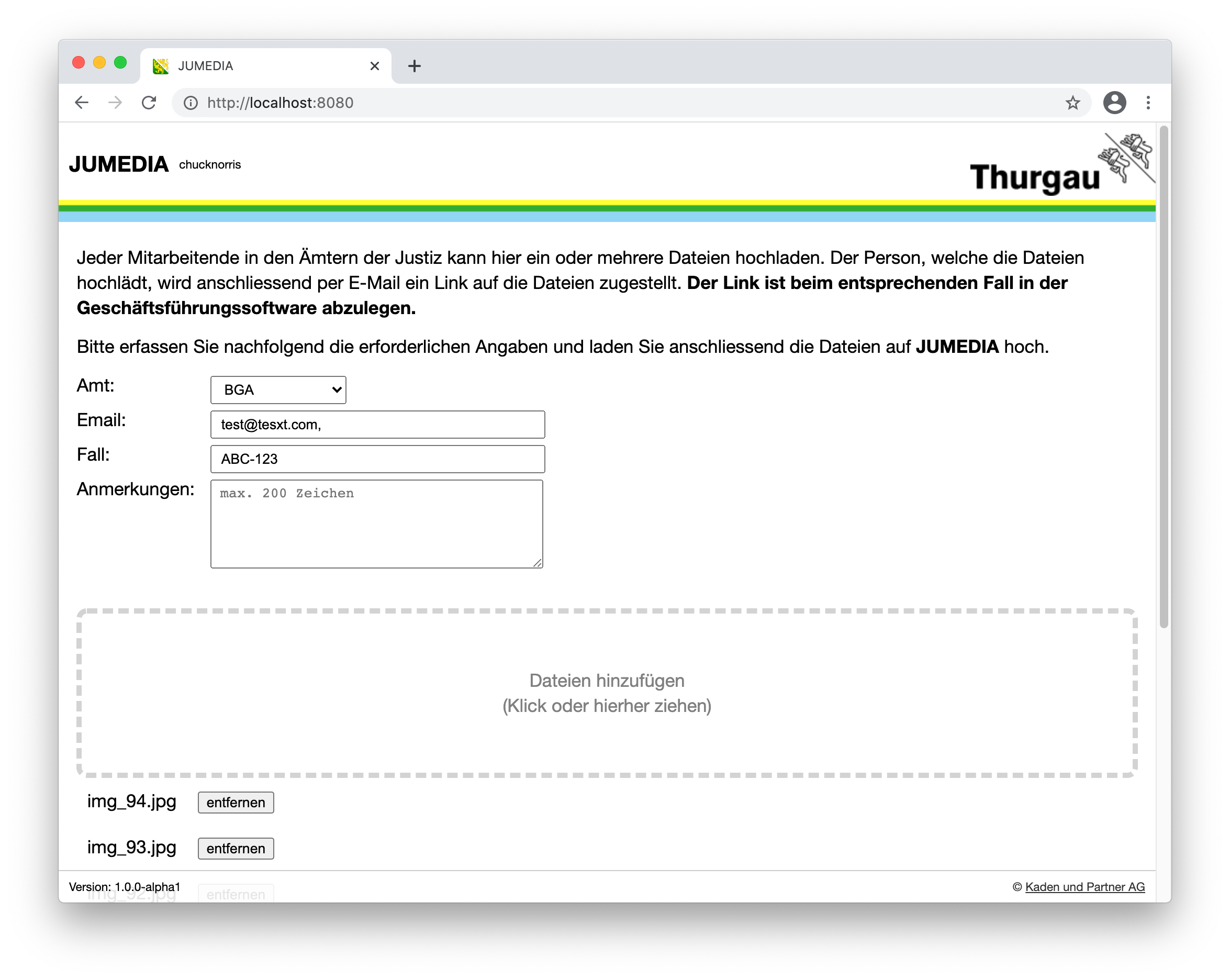Click into the Anmerkungen text area
The width and height of the screenshot is (1230, 980).
(376, 524)
